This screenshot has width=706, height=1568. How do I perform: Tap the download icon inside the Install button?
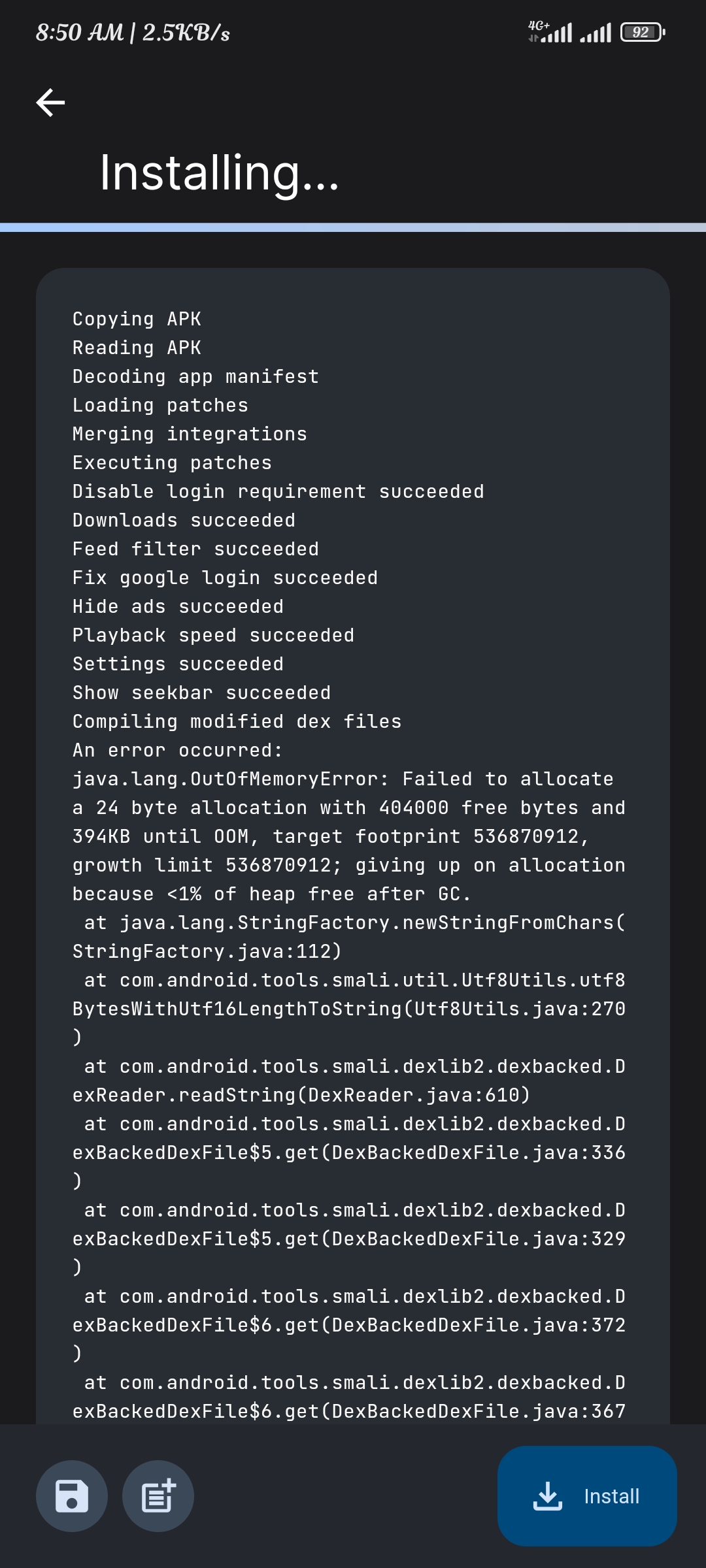tap(548, 1496)
